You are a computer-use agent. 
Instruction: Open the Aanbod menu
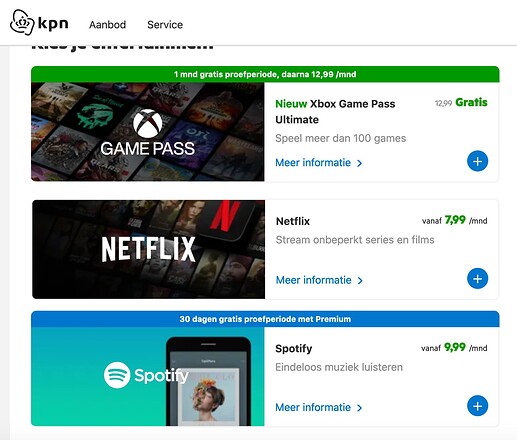[107, 25]
